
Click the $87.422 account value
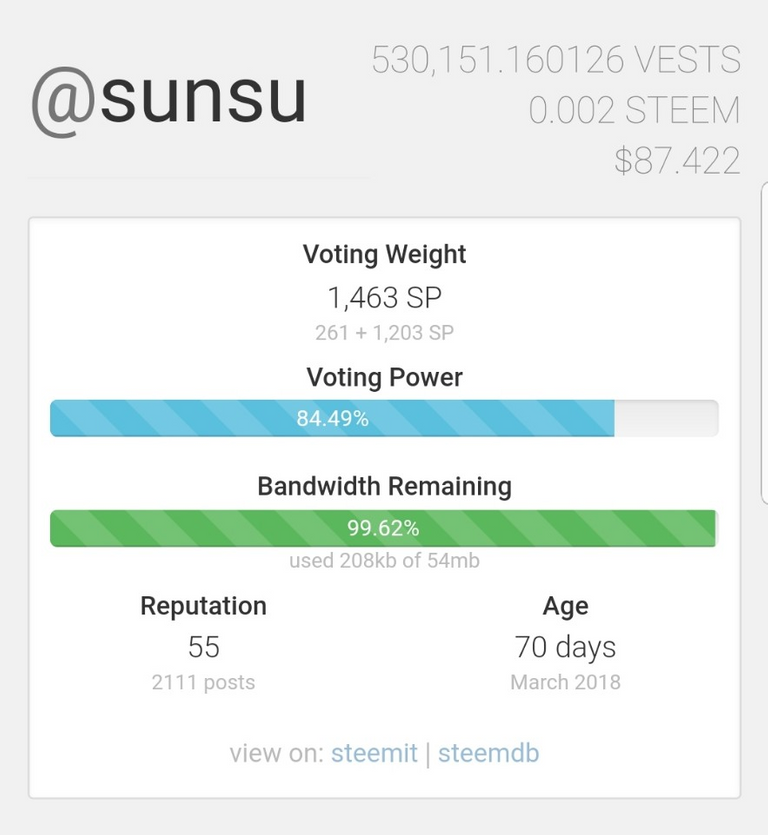[677, 160]
